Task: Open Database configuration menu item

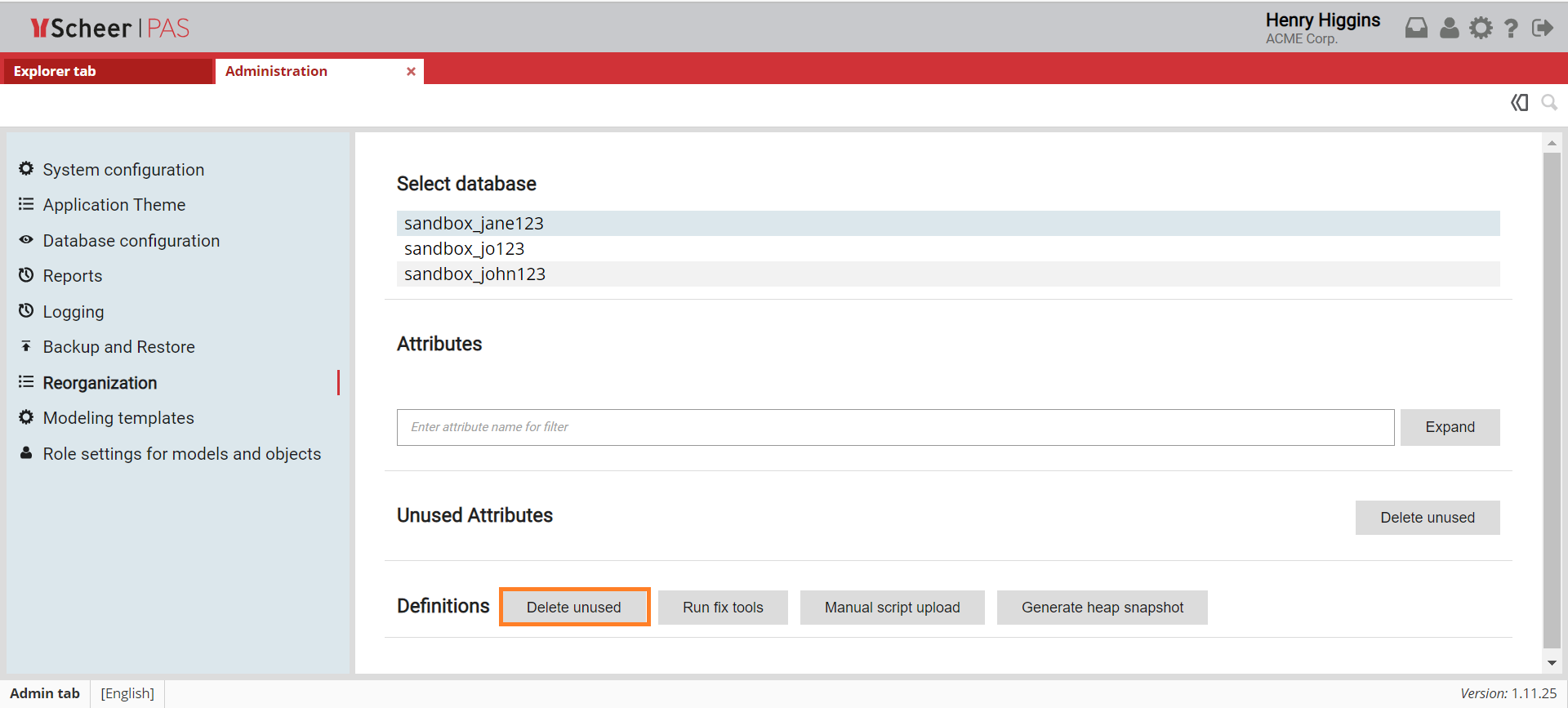Action: point(131,241)
